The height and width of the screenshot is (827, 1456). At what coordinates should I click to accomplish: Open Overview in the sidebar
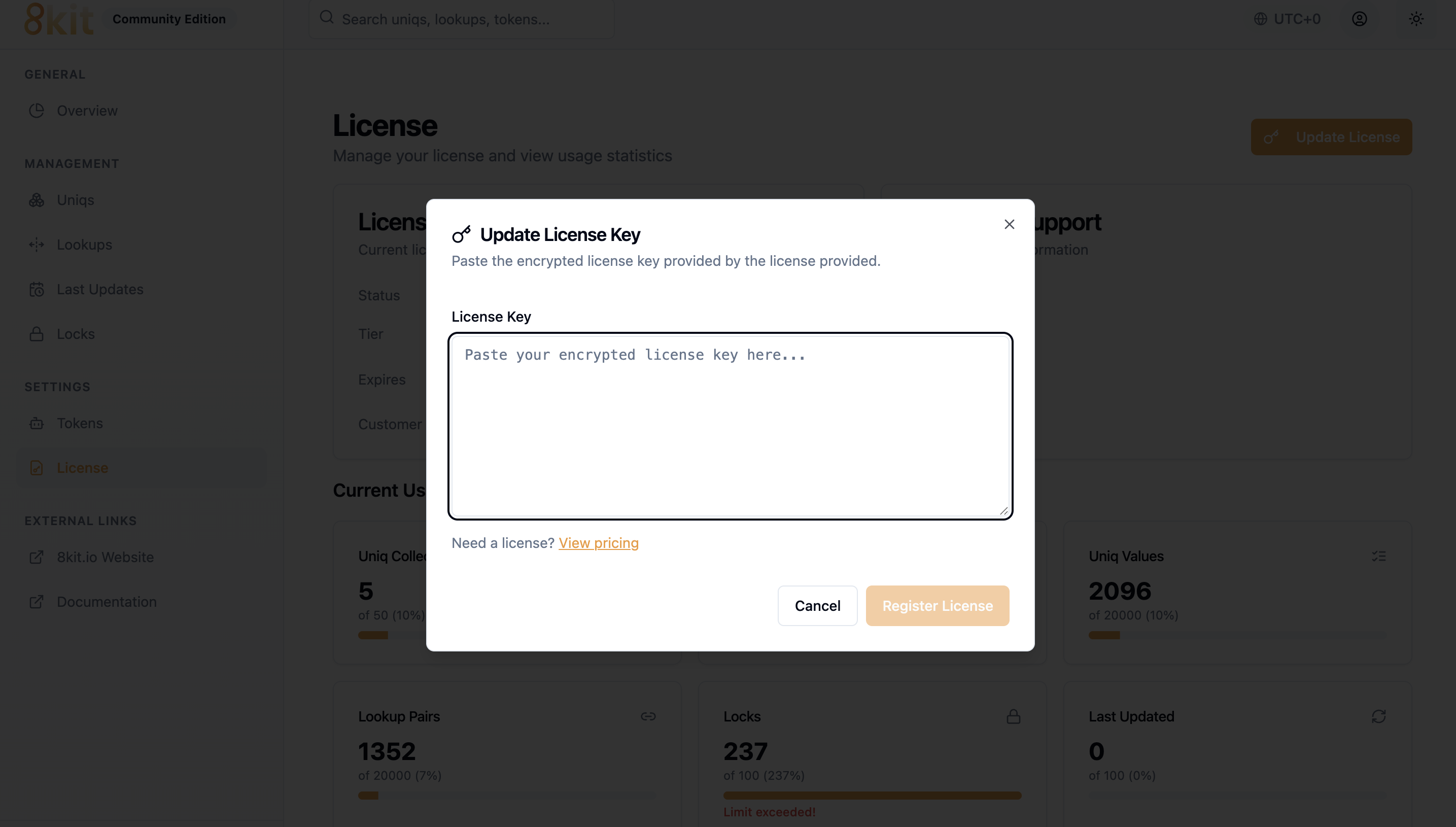(x=87, y=111)
